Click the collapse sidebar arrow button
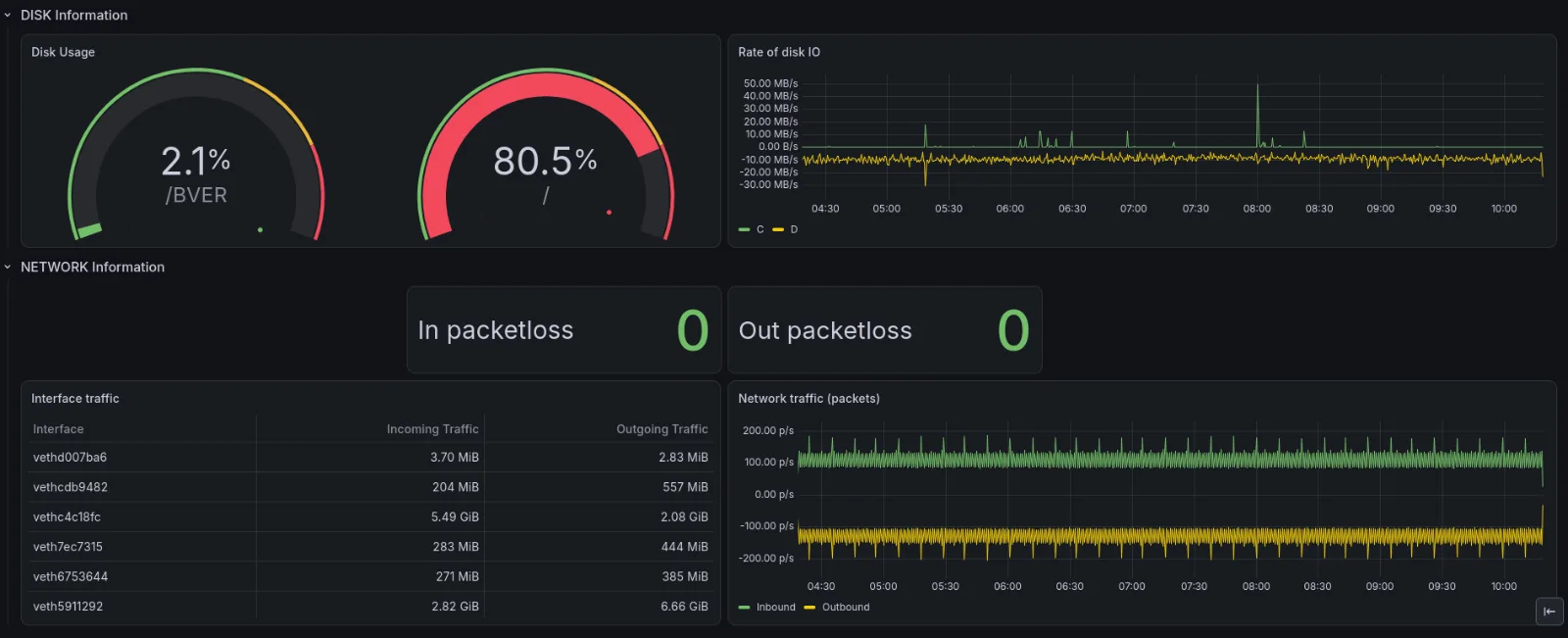Viewport: 1568px width, 638px height. pos(1549,611)
